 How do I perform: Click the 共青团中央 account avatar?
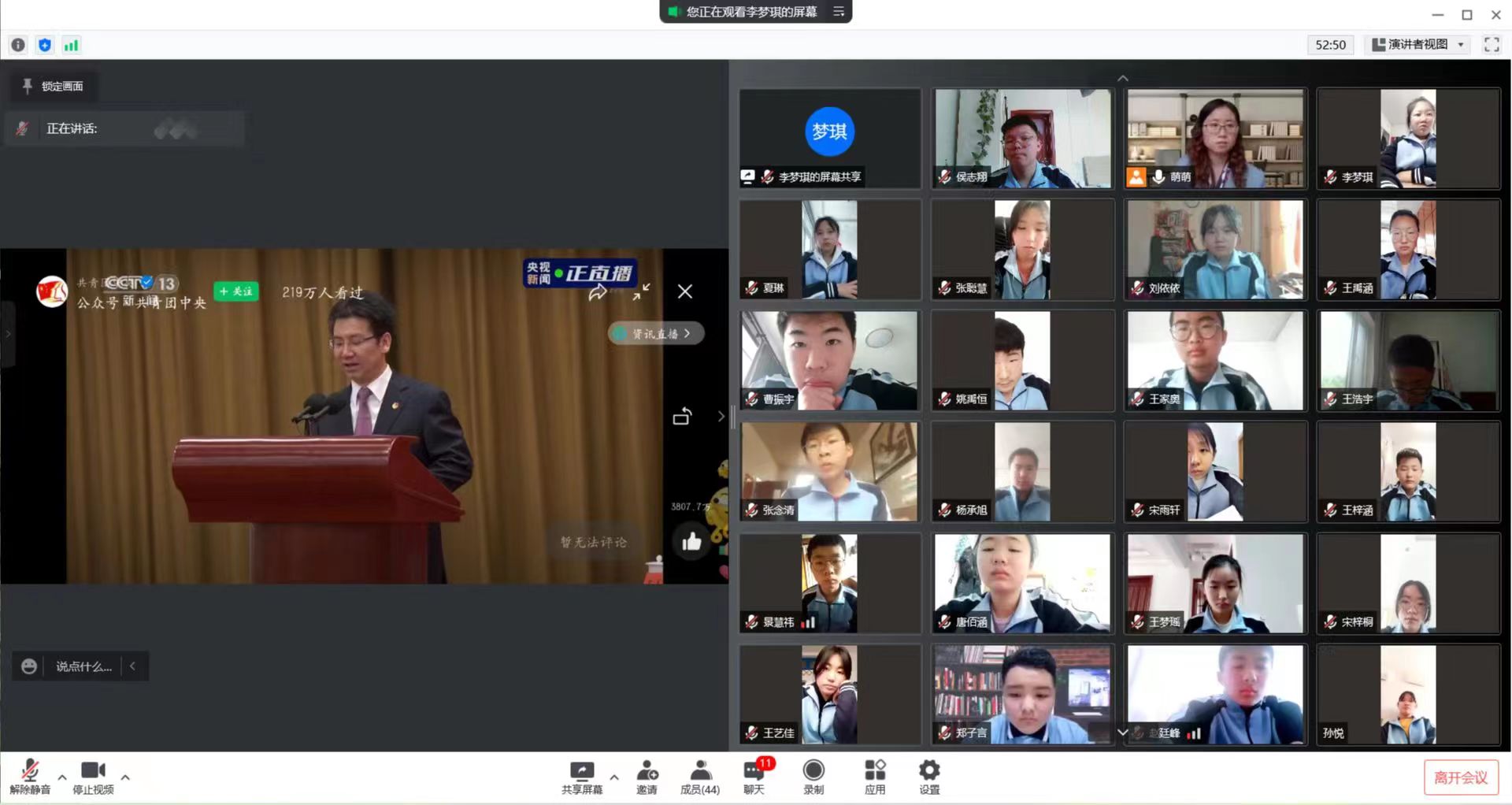52,291
